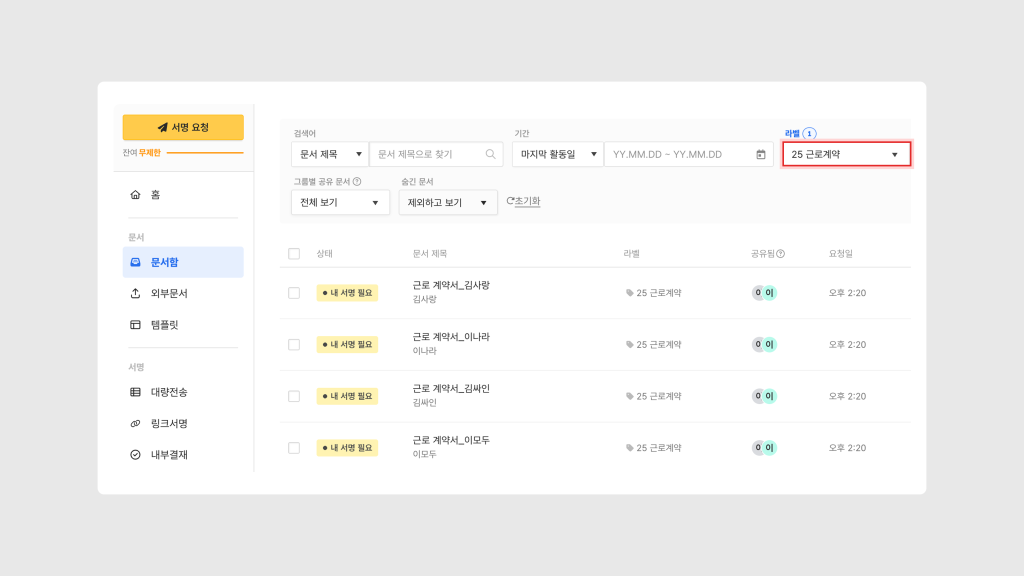Image resolution: width=1024 pixels, height=576 pixels.
Task: Toggle the select-all checkbox in table header
Action: (x=294, y=254)
